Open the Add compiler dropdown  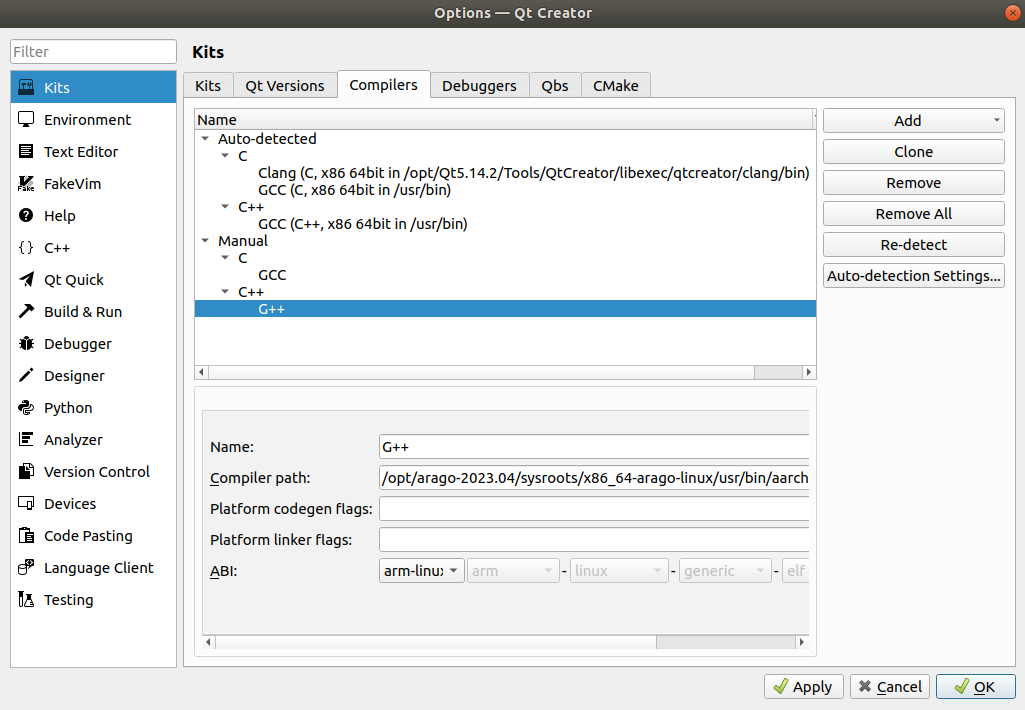pyautogui.click(x=913, y=121)
